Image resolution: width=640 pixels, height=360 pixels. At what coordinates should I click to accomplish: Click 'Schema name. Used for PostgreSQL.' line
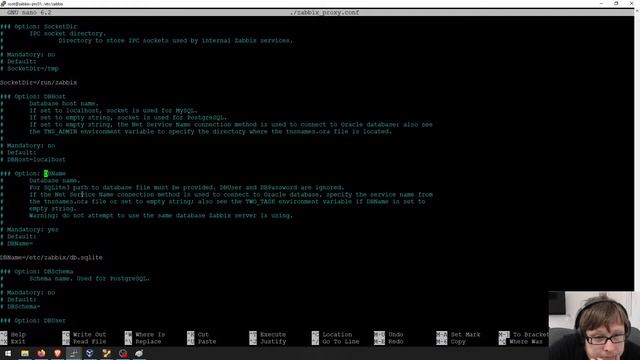90,278
